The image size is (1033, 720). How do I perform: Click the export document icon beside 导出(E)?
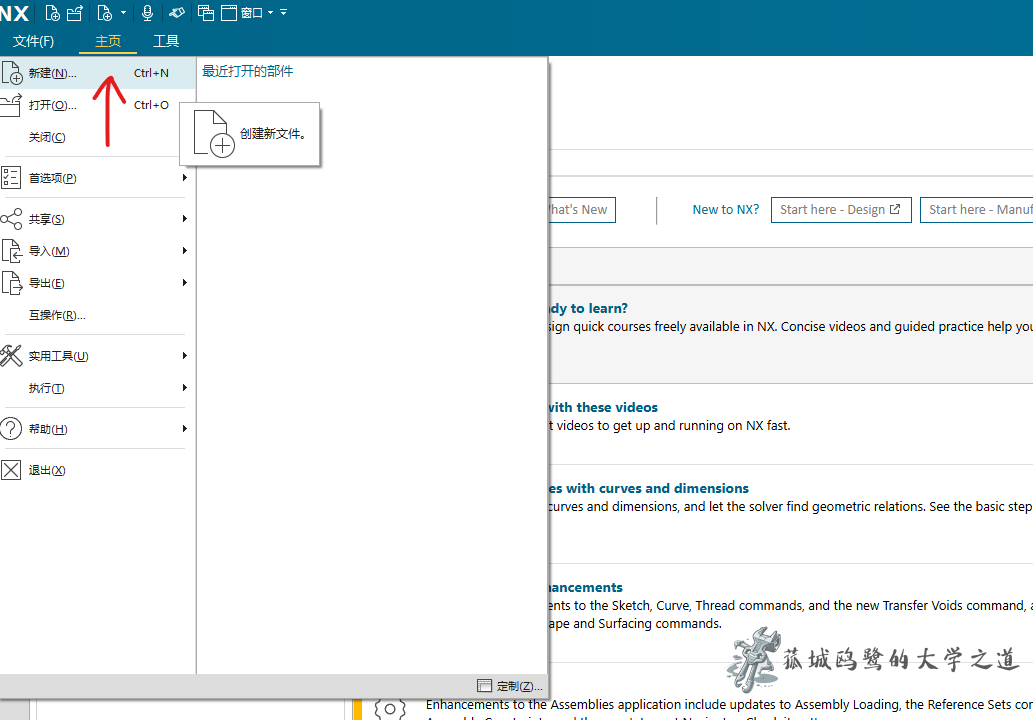pos(12,283)
